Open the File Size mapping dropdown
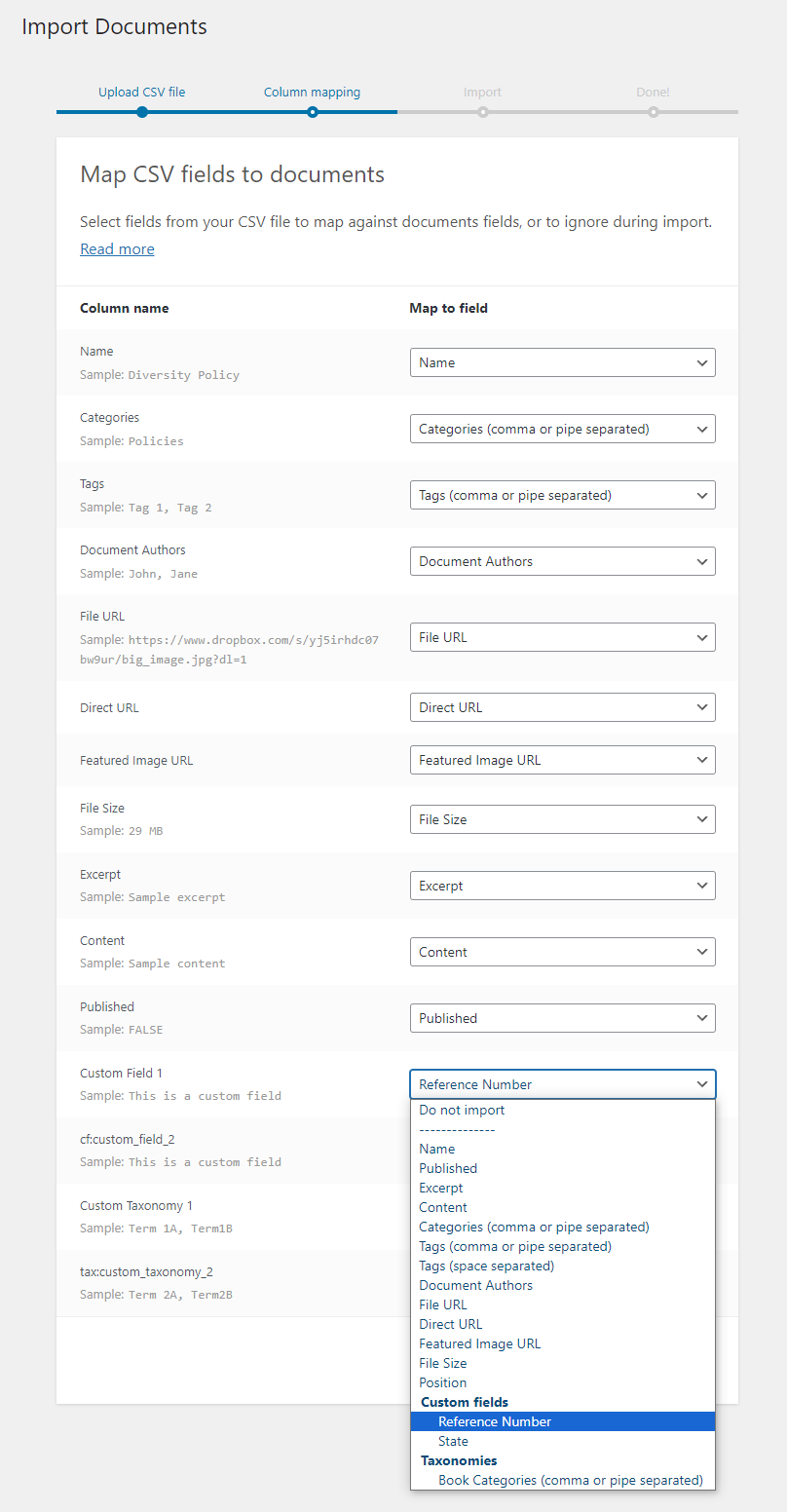 tap(562, 819)
